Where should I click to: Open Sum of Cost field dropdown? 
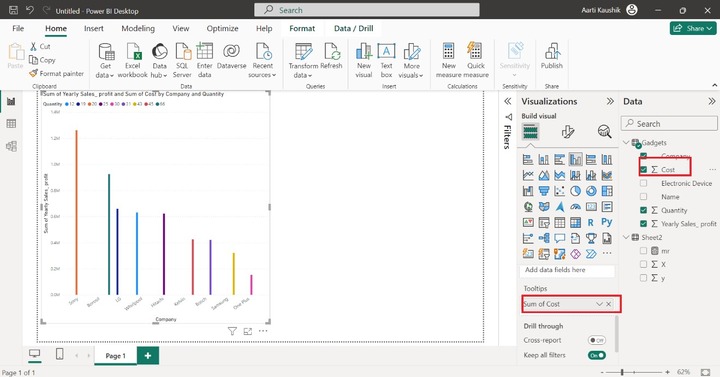(x=599, y=304)
